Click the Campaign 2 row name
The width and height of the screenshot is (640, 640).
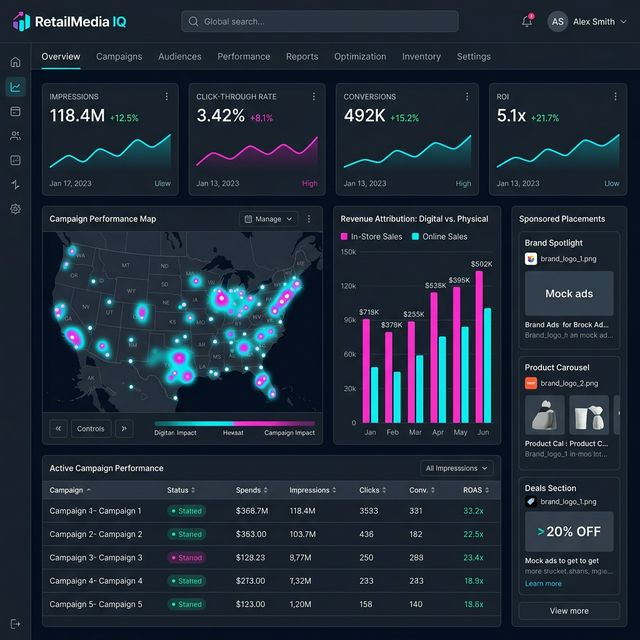coord(96,534)
